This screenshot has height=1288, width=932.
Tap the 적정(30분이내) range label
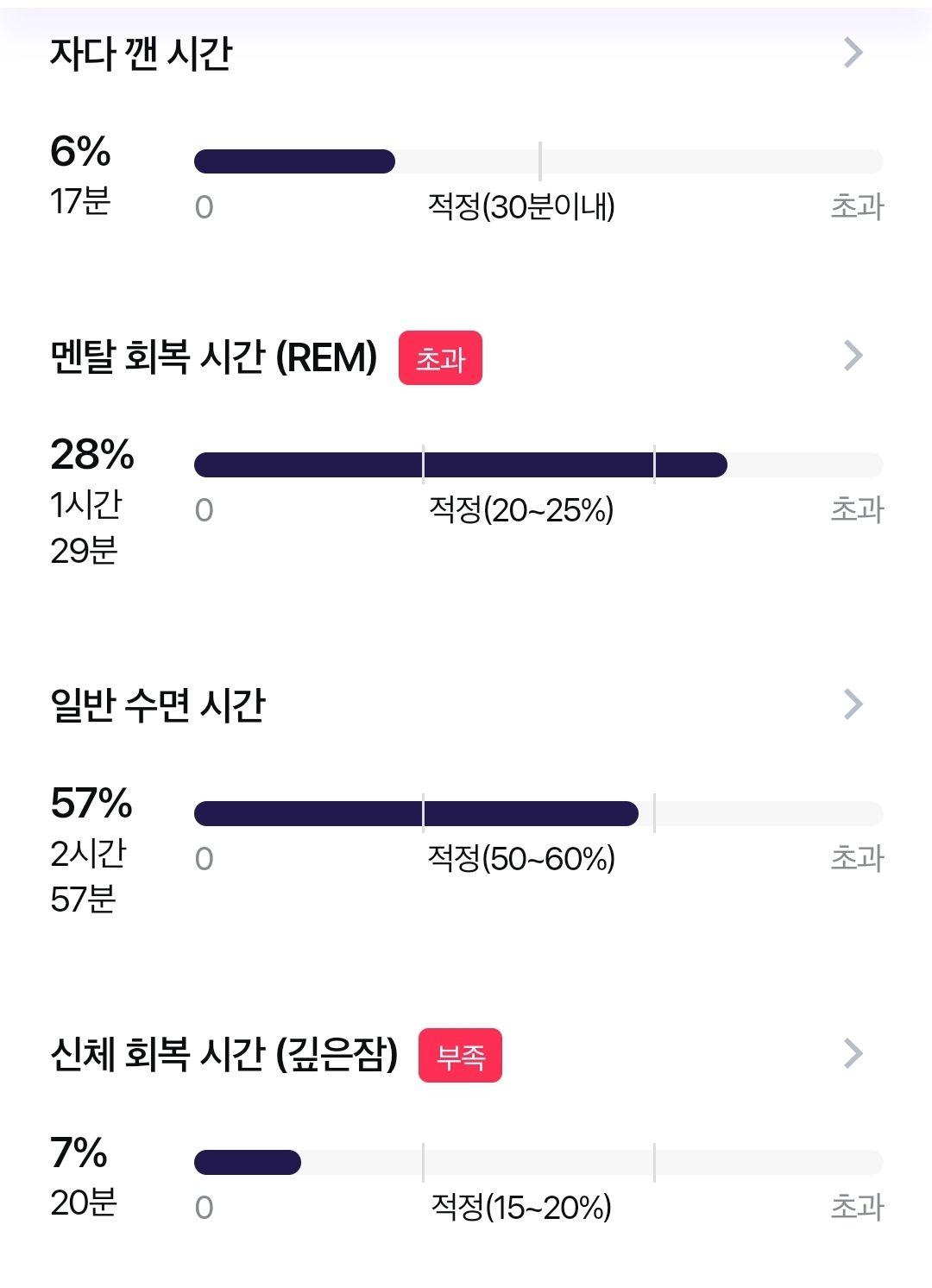(521, 206)
